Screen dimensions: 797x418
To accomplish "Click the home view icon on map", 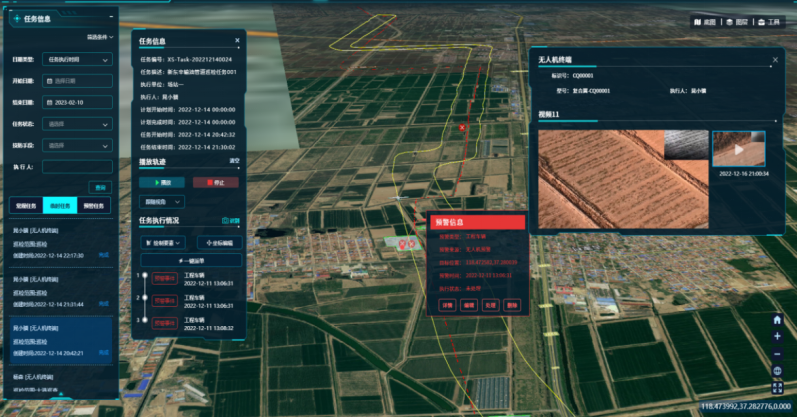I will click(777, 320).
